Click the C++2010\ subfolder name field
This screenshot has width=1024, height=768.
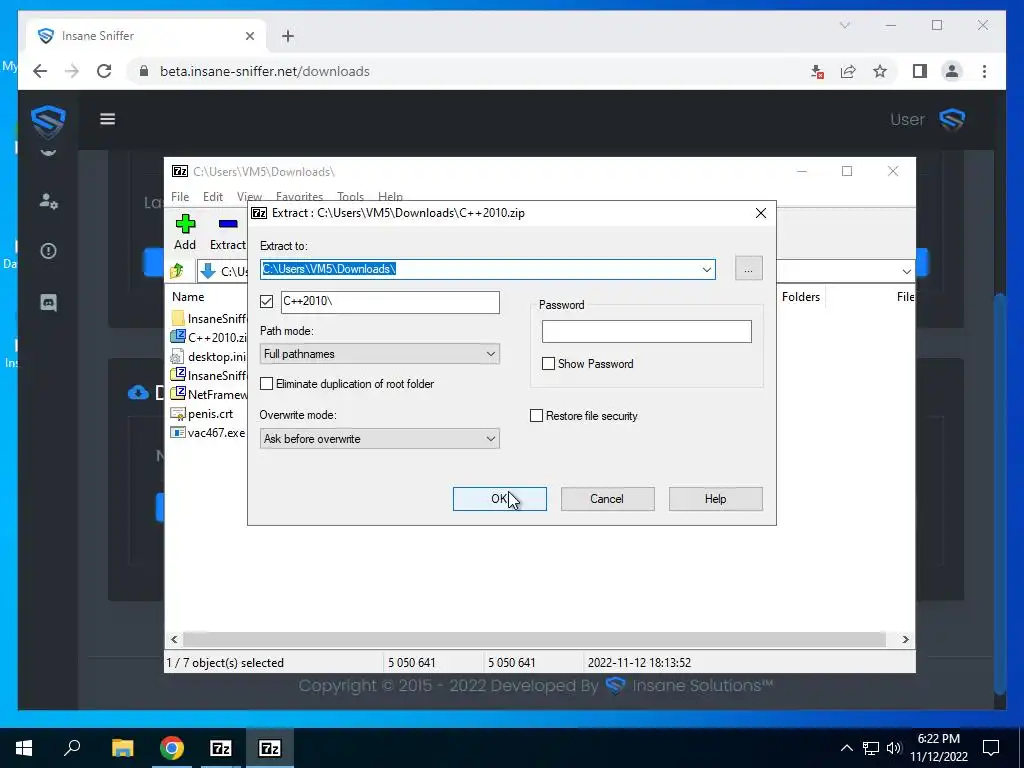point(391,302)
